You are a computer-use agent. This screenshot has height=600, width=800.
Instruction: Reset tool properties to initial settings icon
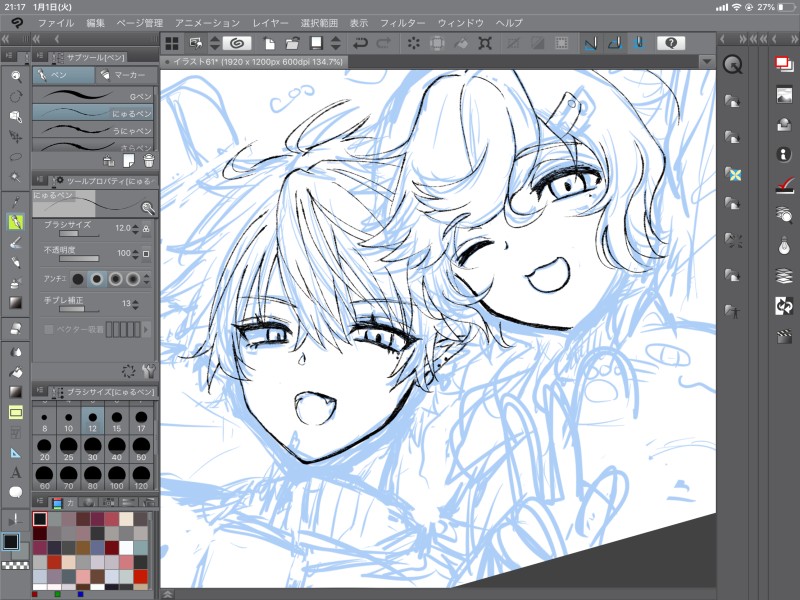pos(128,371)
